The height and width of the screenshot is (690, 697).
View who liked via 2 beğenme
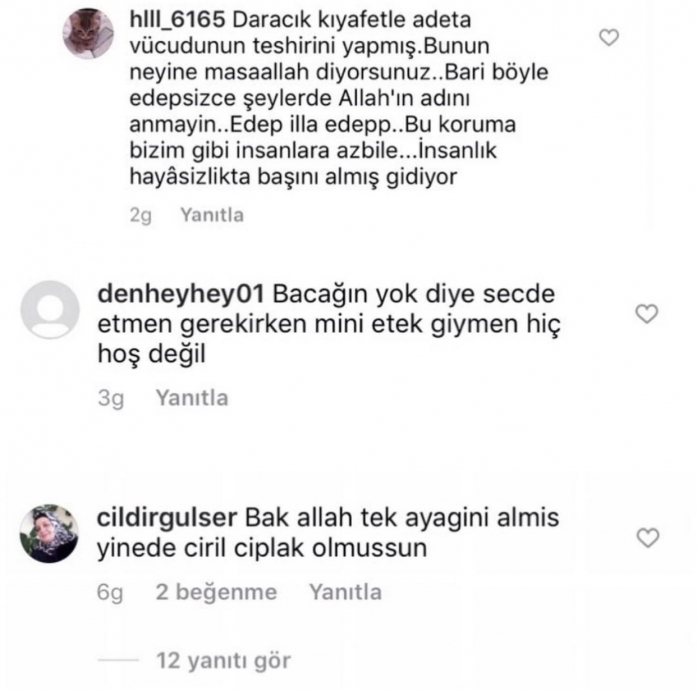tap(216, 592)
